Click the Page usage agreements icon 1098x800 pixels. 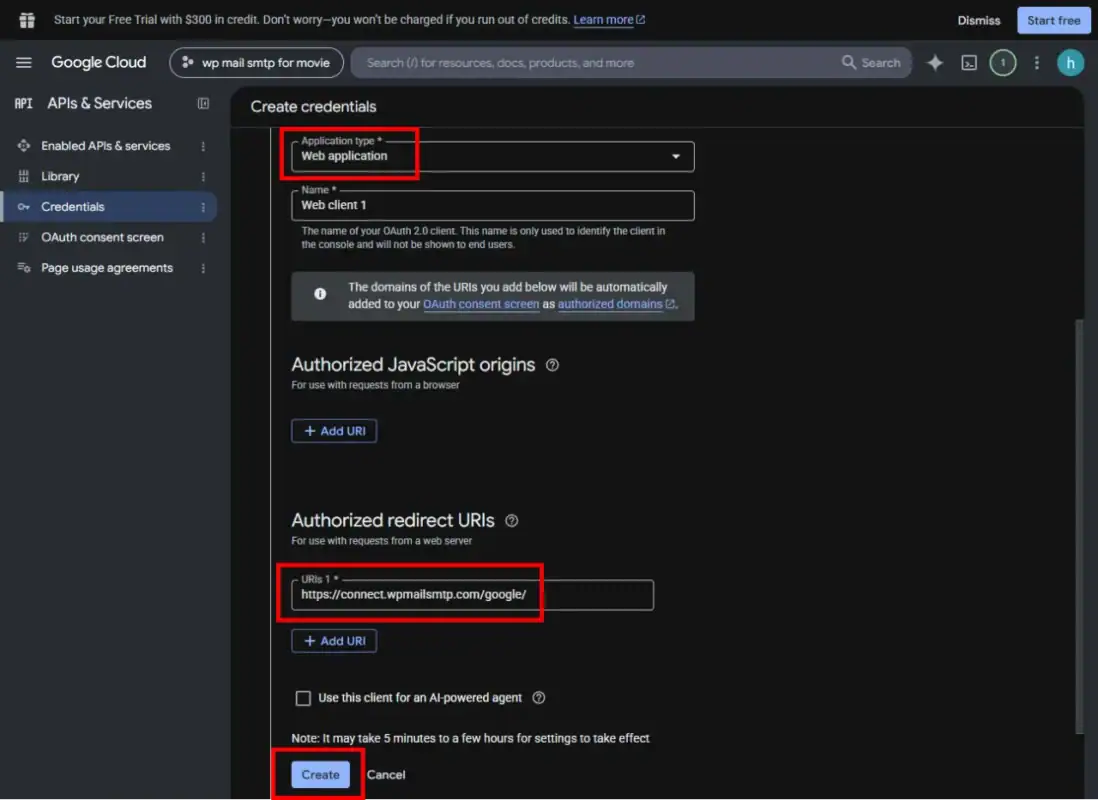(24, 268)
